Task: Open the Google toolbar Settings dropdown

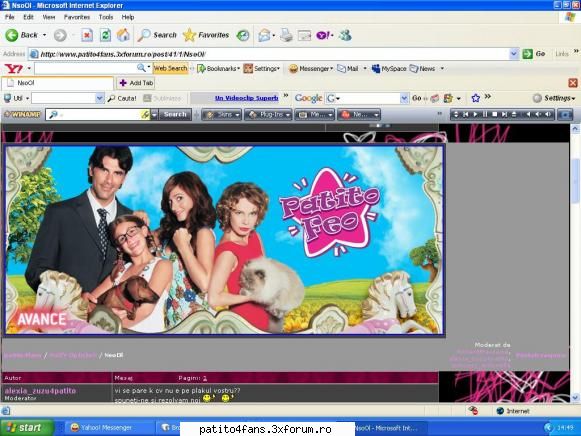Action: pos(554,98)
